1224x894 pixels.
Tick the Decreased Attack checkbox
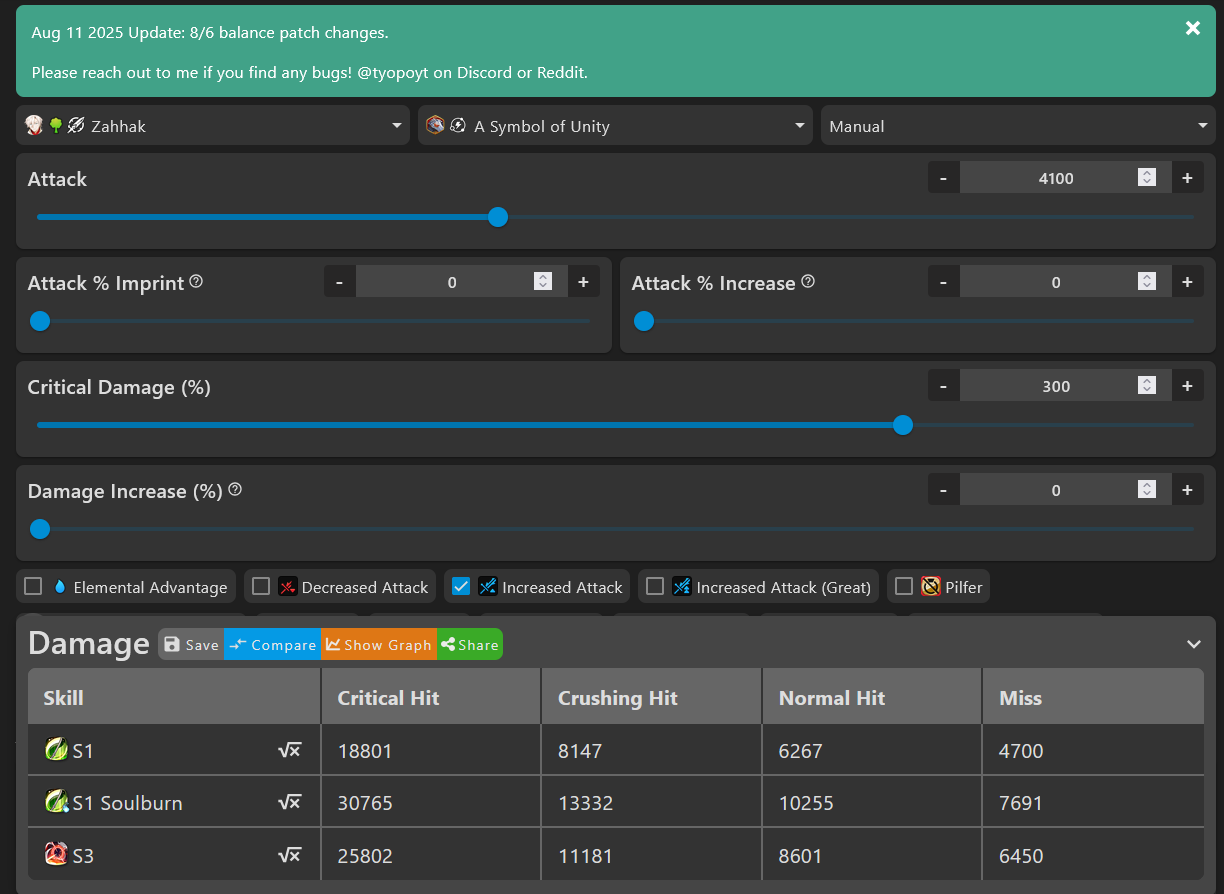(x=261, y=587)
